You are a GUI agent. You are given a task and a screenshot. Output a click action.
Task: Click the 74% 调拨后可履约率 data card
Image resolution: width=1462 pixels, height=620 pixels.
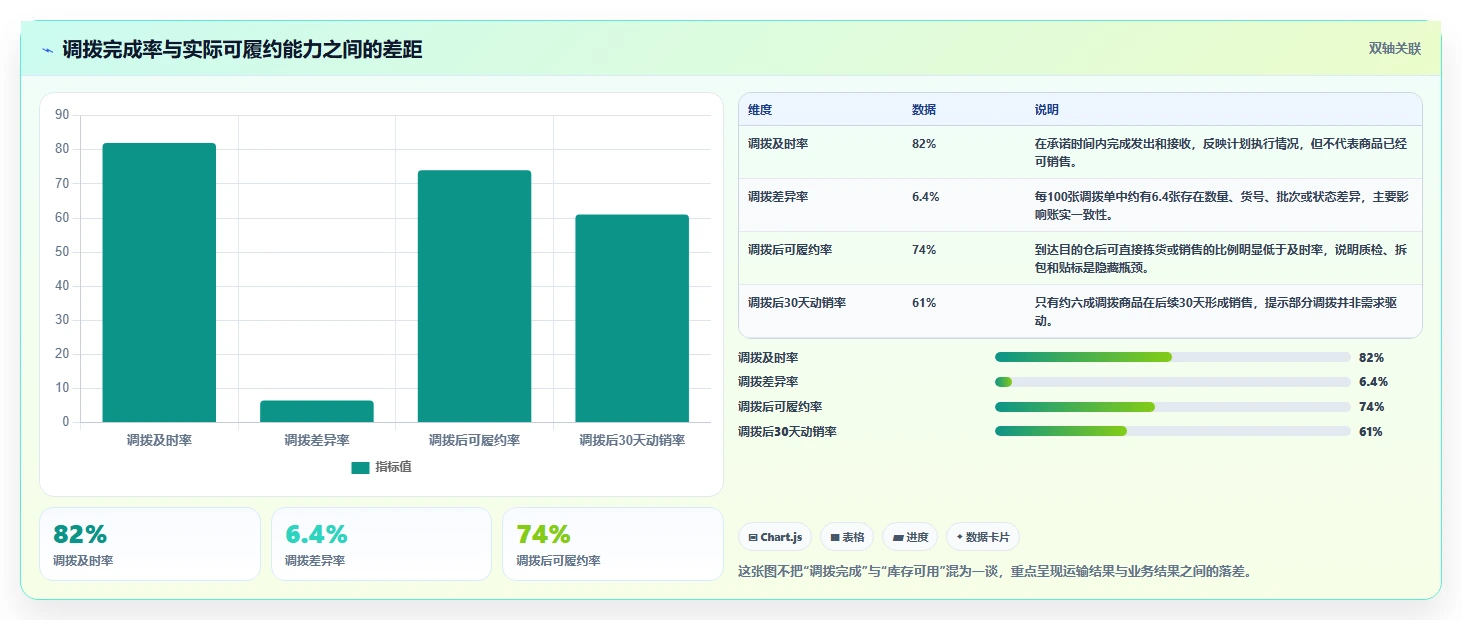pos(612,544)
